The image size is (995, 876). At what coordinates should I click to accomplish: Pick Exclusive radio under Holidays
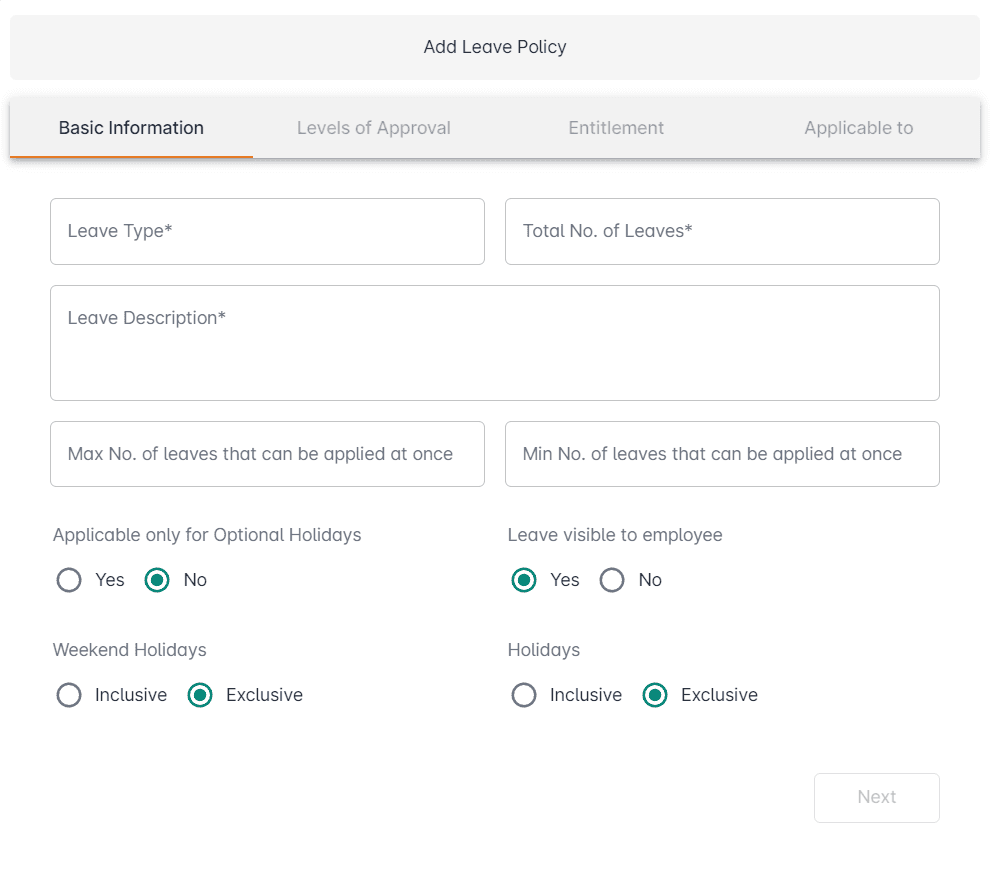click(655, 695)
